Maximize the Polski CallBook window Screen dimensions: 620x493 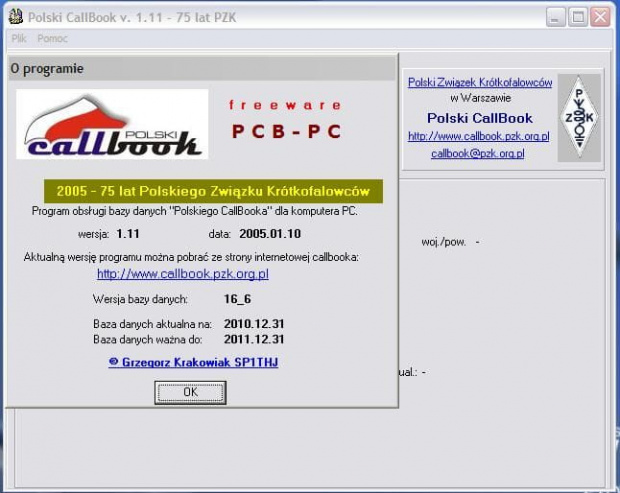(x=578, y=17)
